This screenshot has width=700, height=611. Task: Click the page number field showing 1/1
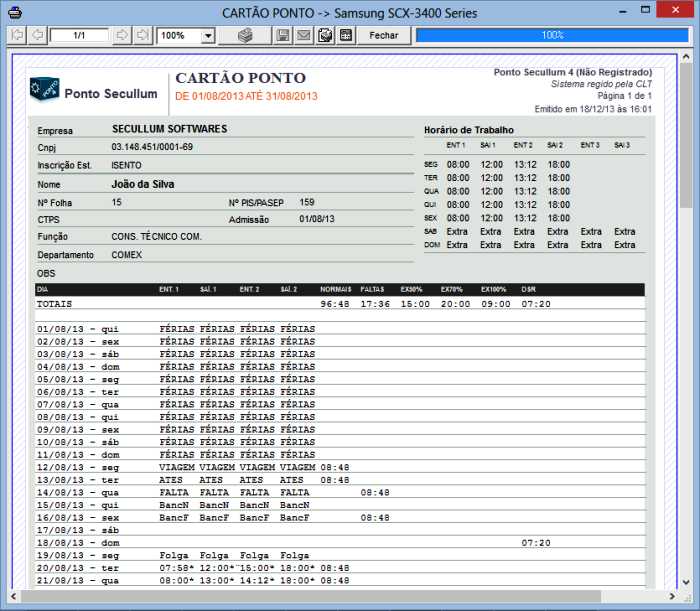pyautogui.click(x=79, y=35)
